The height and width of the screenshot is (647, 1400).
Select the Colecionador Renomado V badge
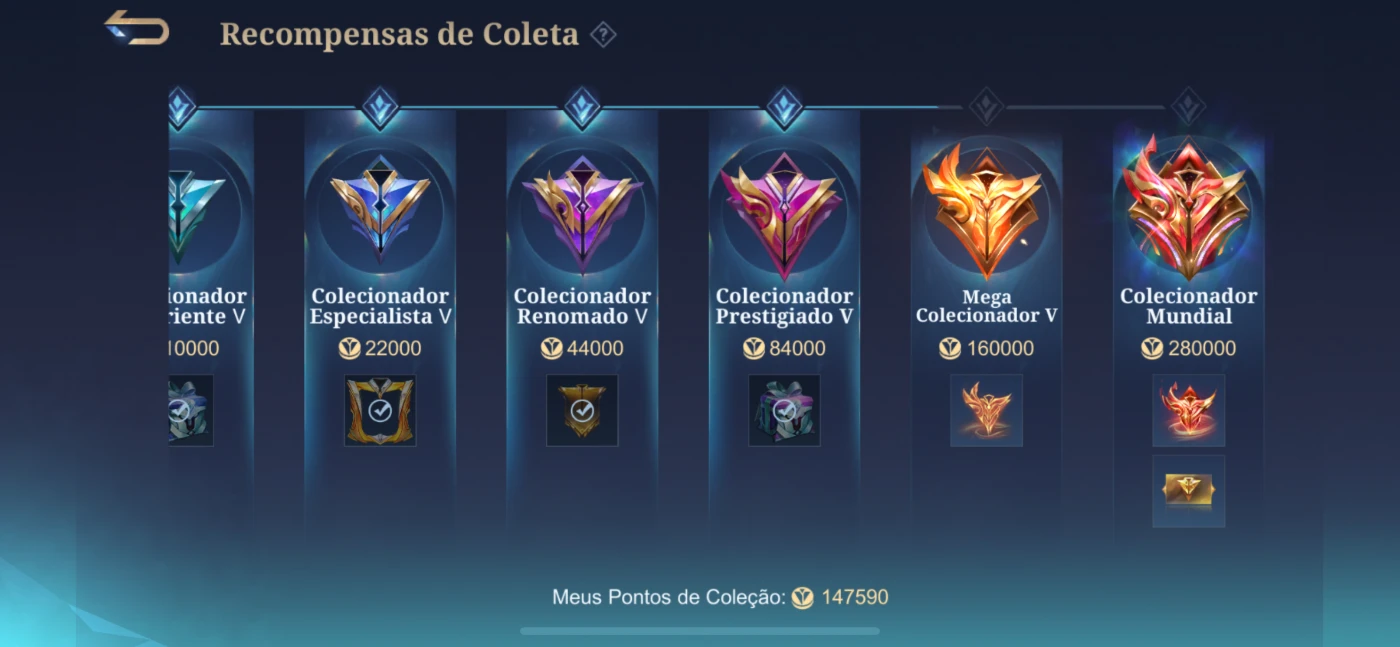click(x=582, y=212)
